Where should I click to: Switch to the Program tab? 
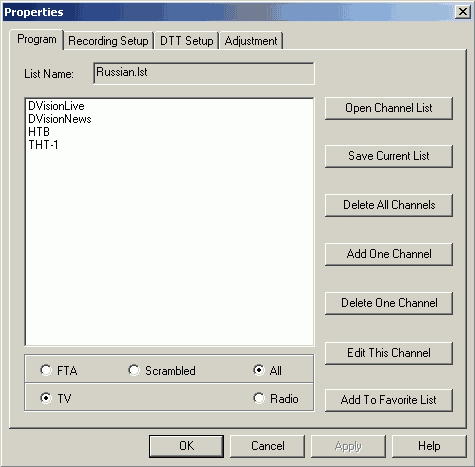coord(37,39)
